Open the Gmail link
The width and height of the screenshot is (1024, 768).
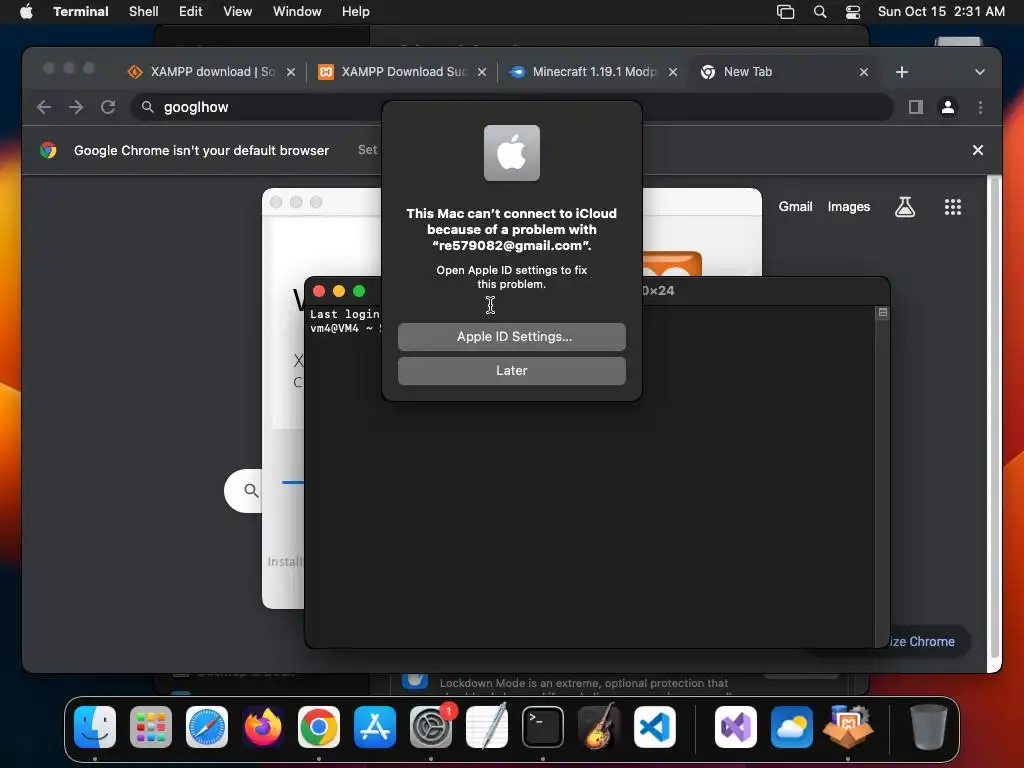pos(795,206)
